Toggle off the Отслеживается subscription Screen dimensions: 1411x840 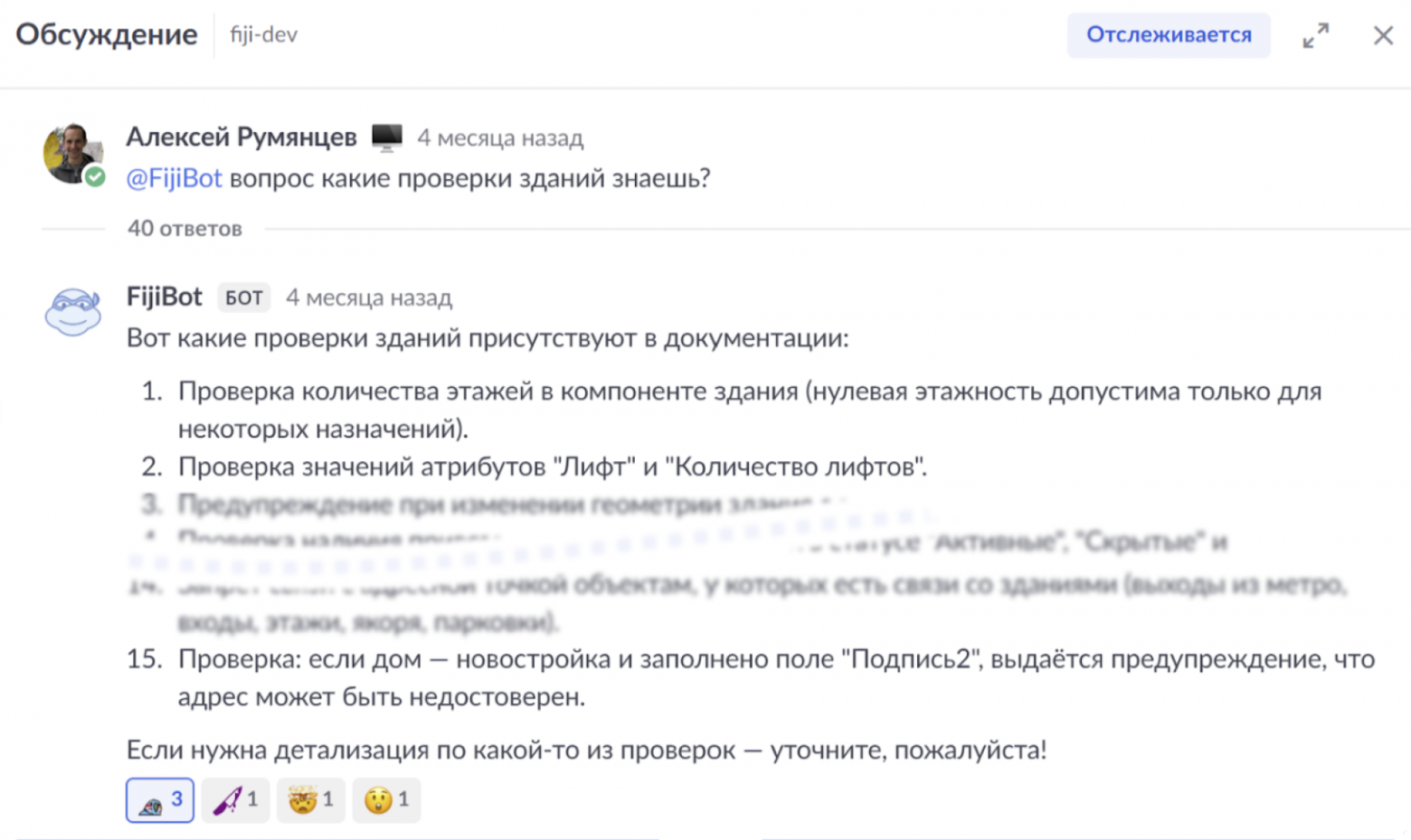[1168, 35]
